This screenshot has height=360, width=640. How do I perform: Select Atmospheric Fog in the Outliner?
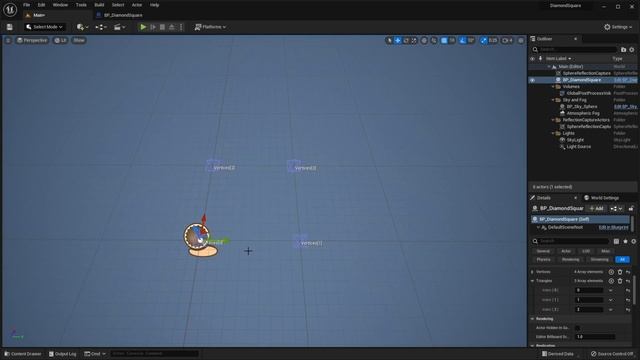click(x=583, y=113)
